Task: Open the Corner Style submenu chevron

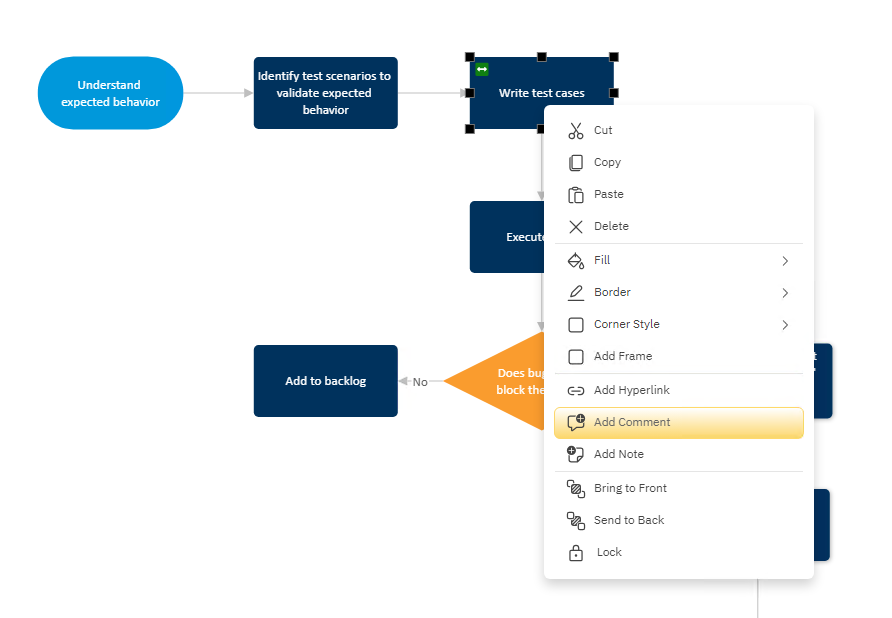Action: click(785, 325)
